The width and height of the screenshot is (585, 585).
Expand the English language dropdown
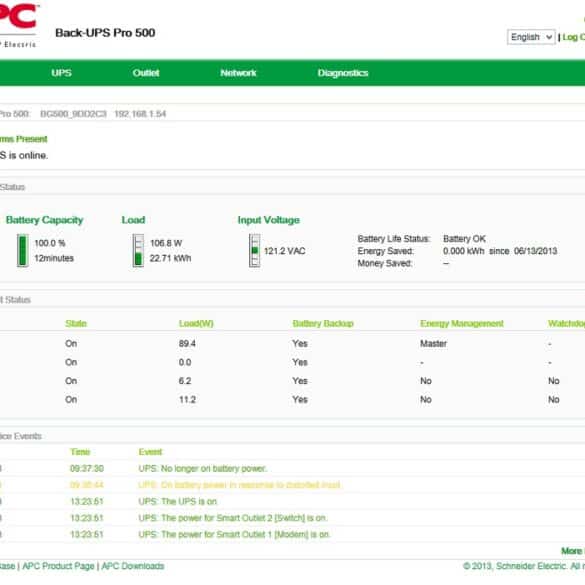(x=531, y=37)
